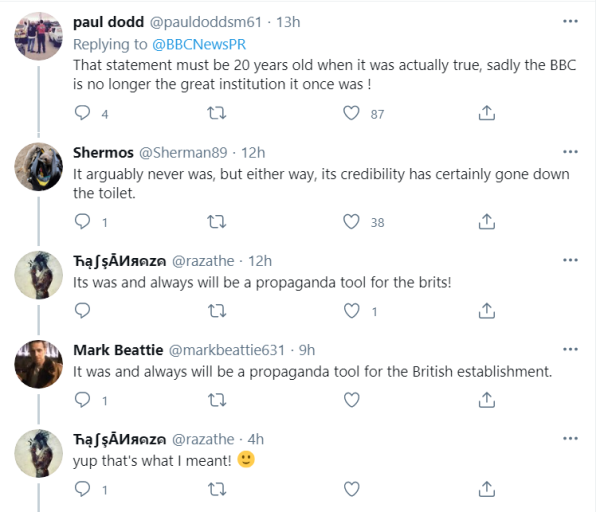Image resolution: width=600 pixels, height=512 pixels.
Task: Share paul dodd's tweet
Action: [485, 114]
